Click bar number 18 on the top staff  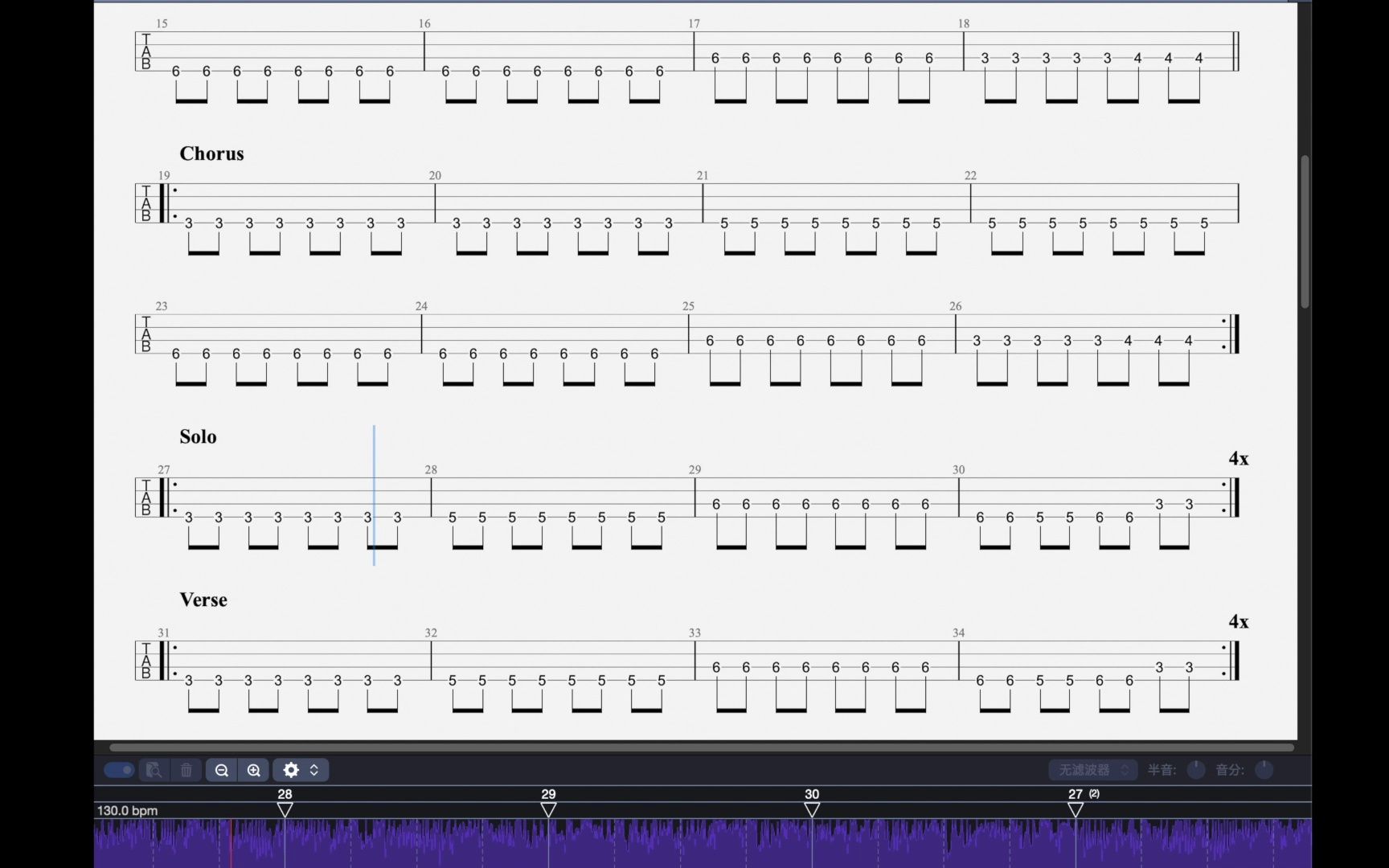964,24
